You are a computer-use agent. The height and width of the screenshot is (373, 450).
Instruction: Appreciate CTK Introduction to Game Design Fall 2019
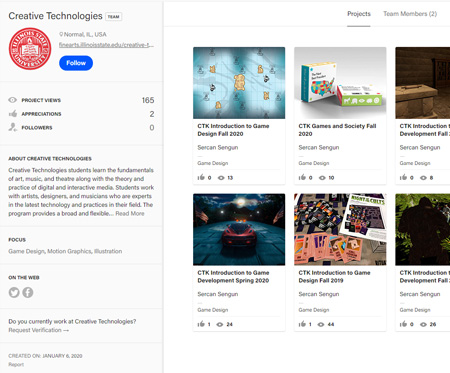[302, 324]
